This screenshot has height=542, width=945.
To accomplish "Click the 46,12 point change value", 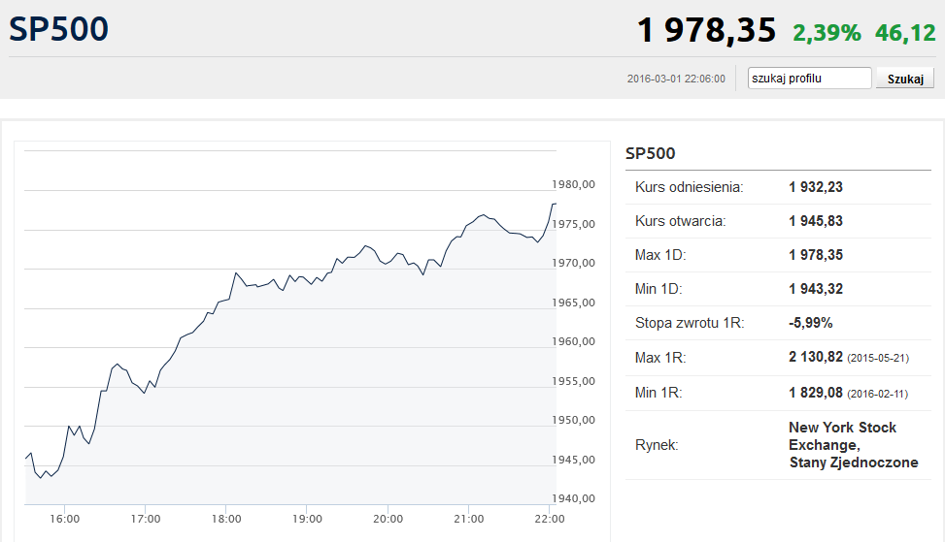I will coord(905,33).
